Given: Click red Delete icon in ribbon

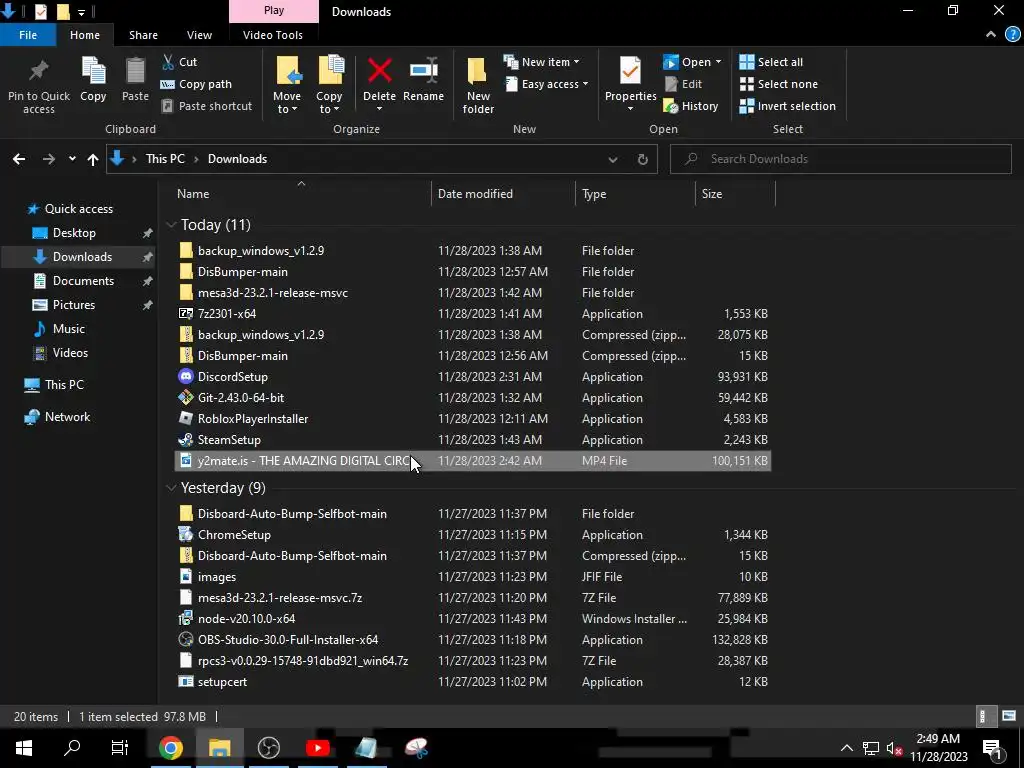Looking at the screenshot, I should (379, 71).
